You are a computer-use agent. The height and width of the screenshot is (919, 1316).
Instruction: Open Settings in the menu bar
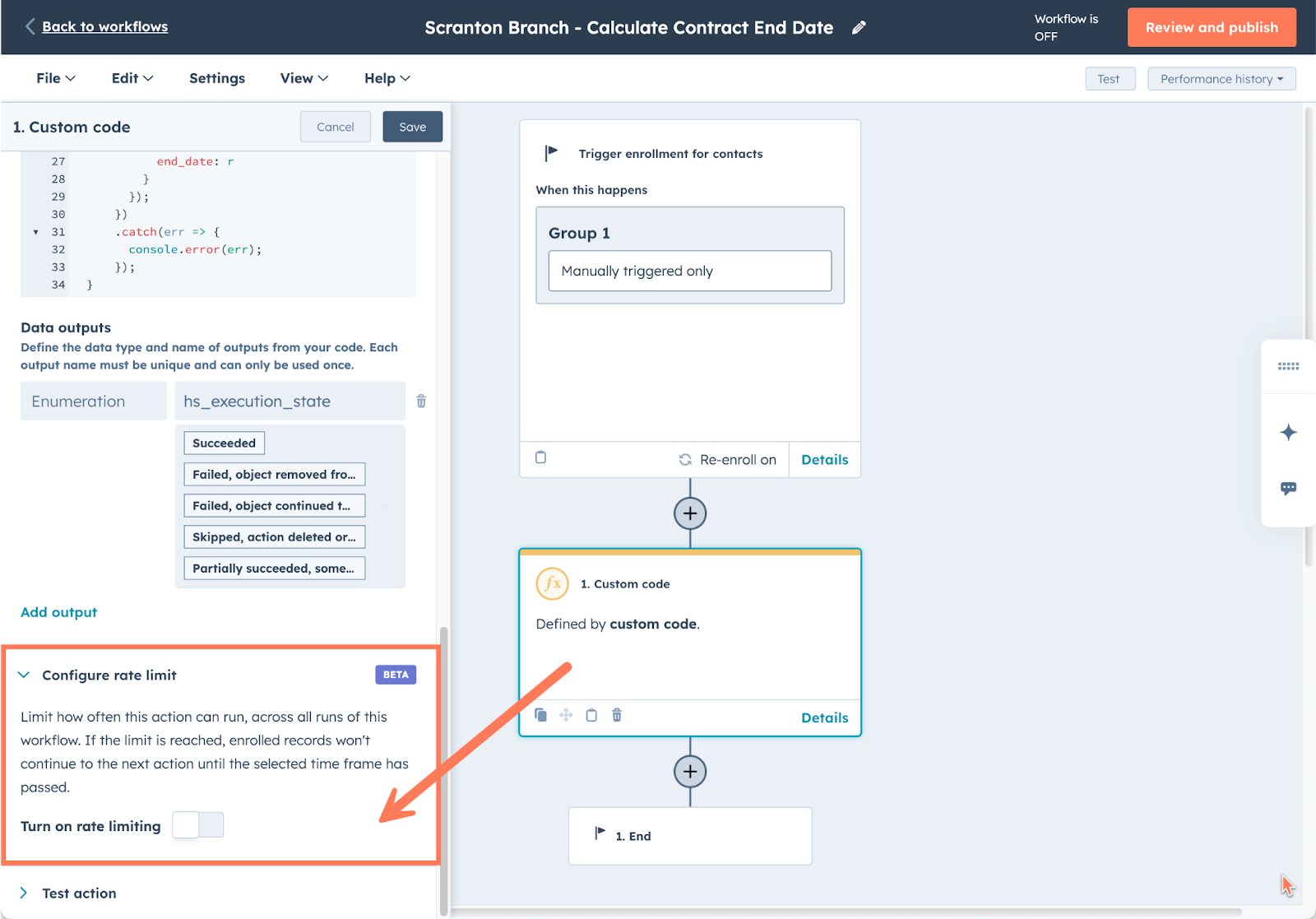(217, 78)
